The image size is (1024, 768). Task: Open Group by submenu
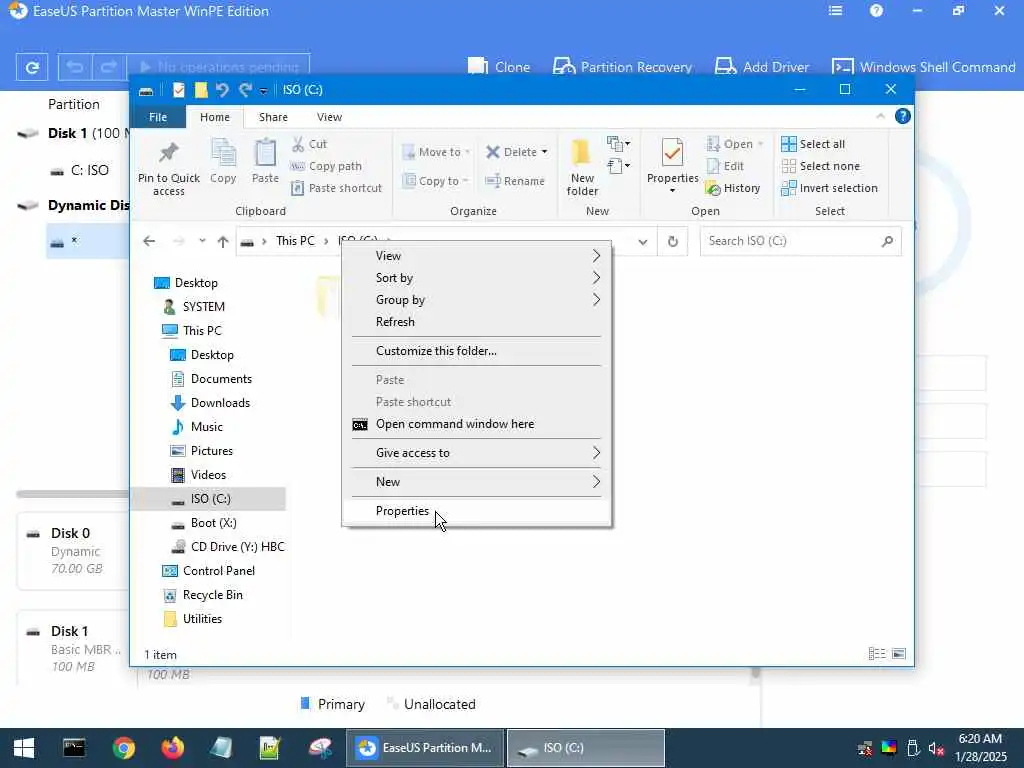coord(477,300)
